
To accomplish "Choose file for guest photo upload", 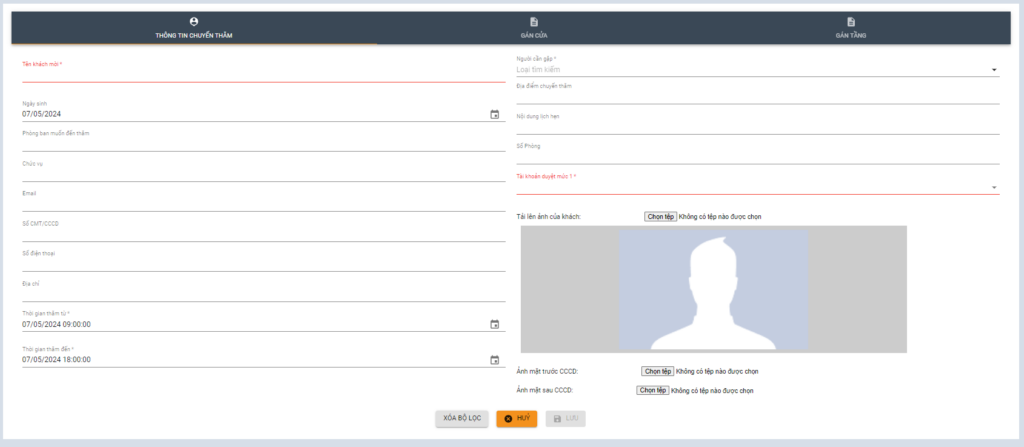I will click(x=660, y=216).
